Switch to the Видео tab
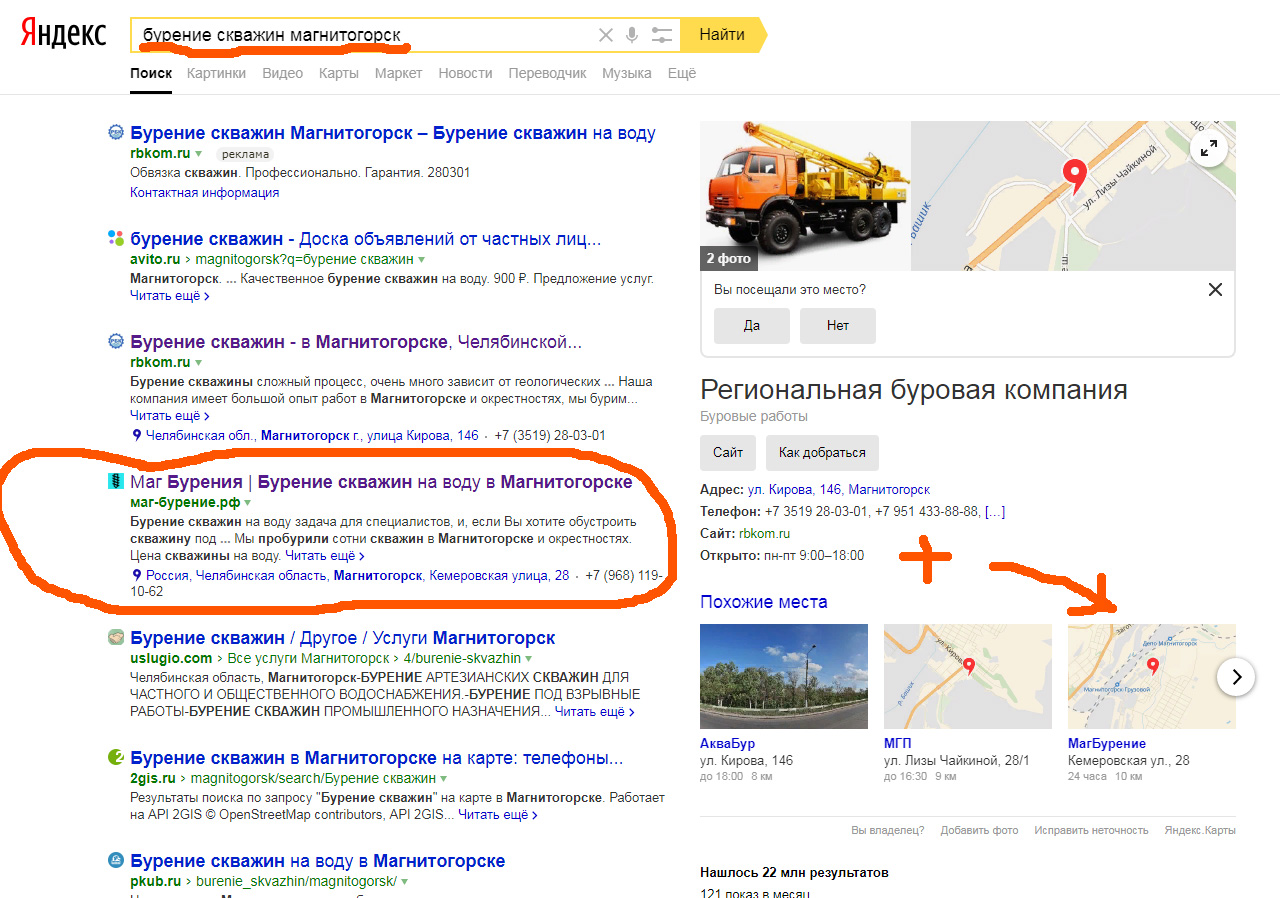 (282, 73)
